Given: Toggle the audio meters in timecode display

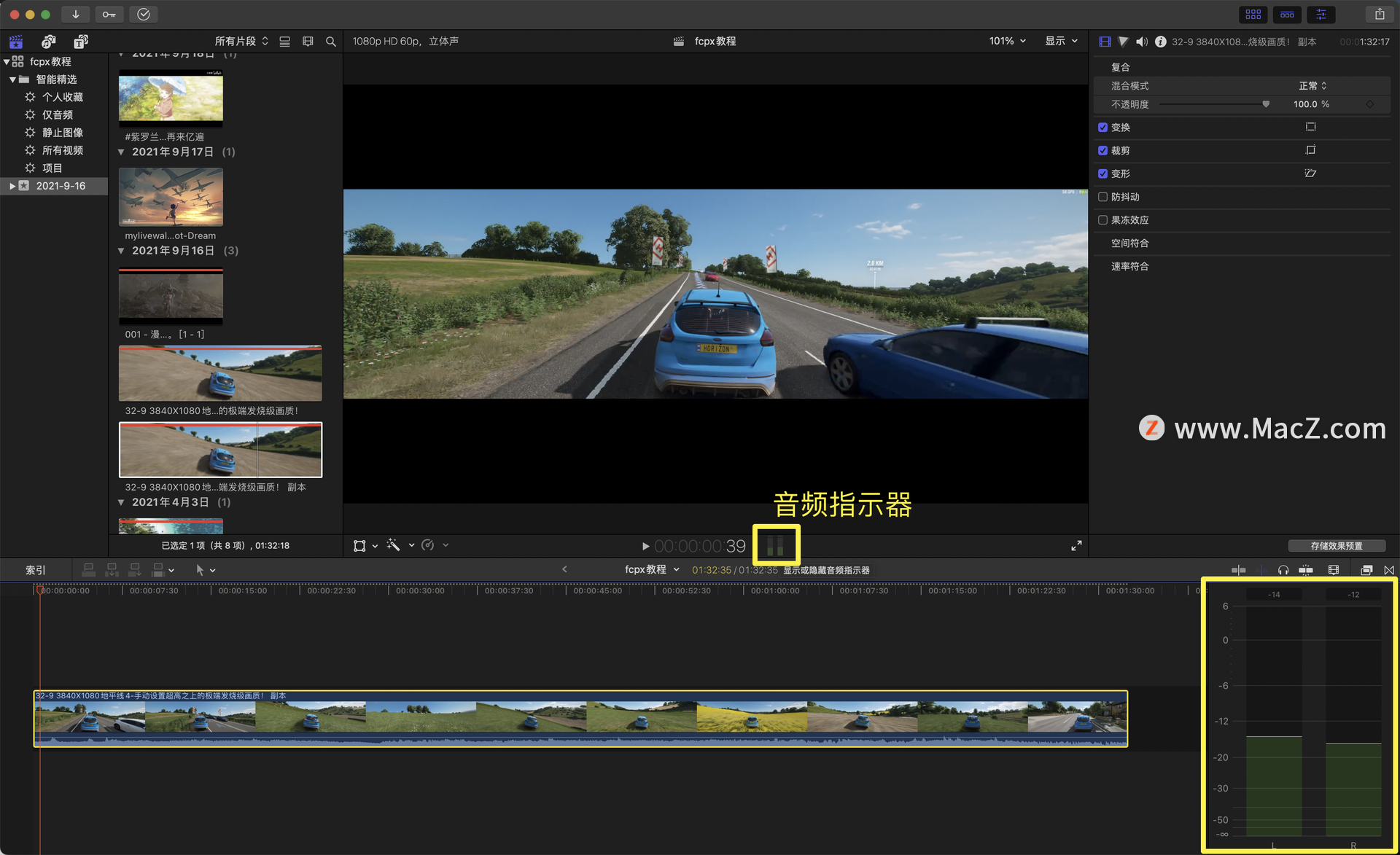Looking at the screenshot, I should (776, 545).
